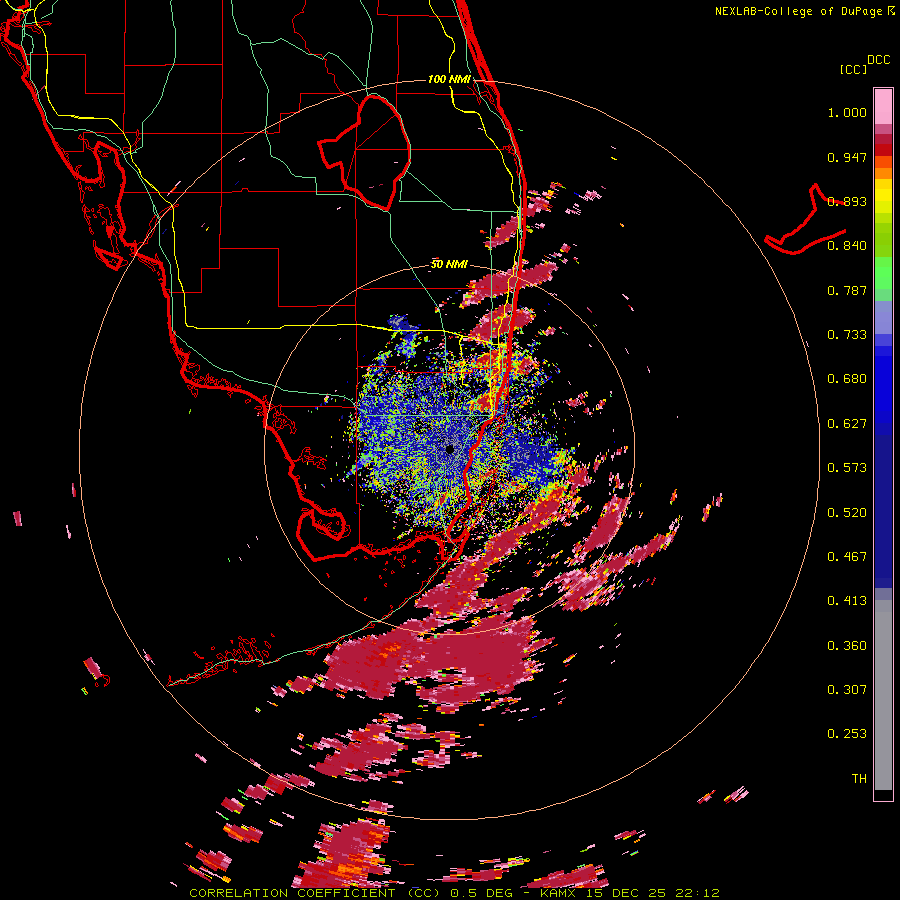Click the pink top segment of the color bar

pos(883,107)
